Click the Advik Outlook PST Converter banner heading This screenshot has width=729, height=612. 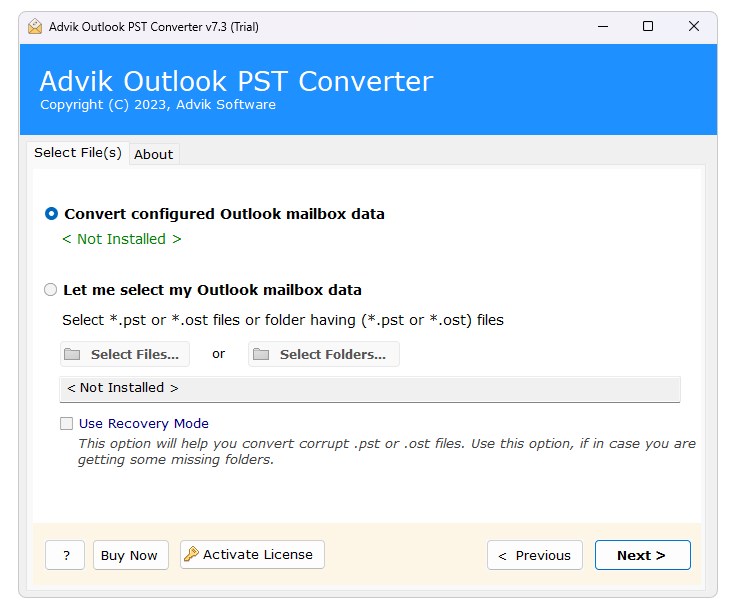[237, 81]
